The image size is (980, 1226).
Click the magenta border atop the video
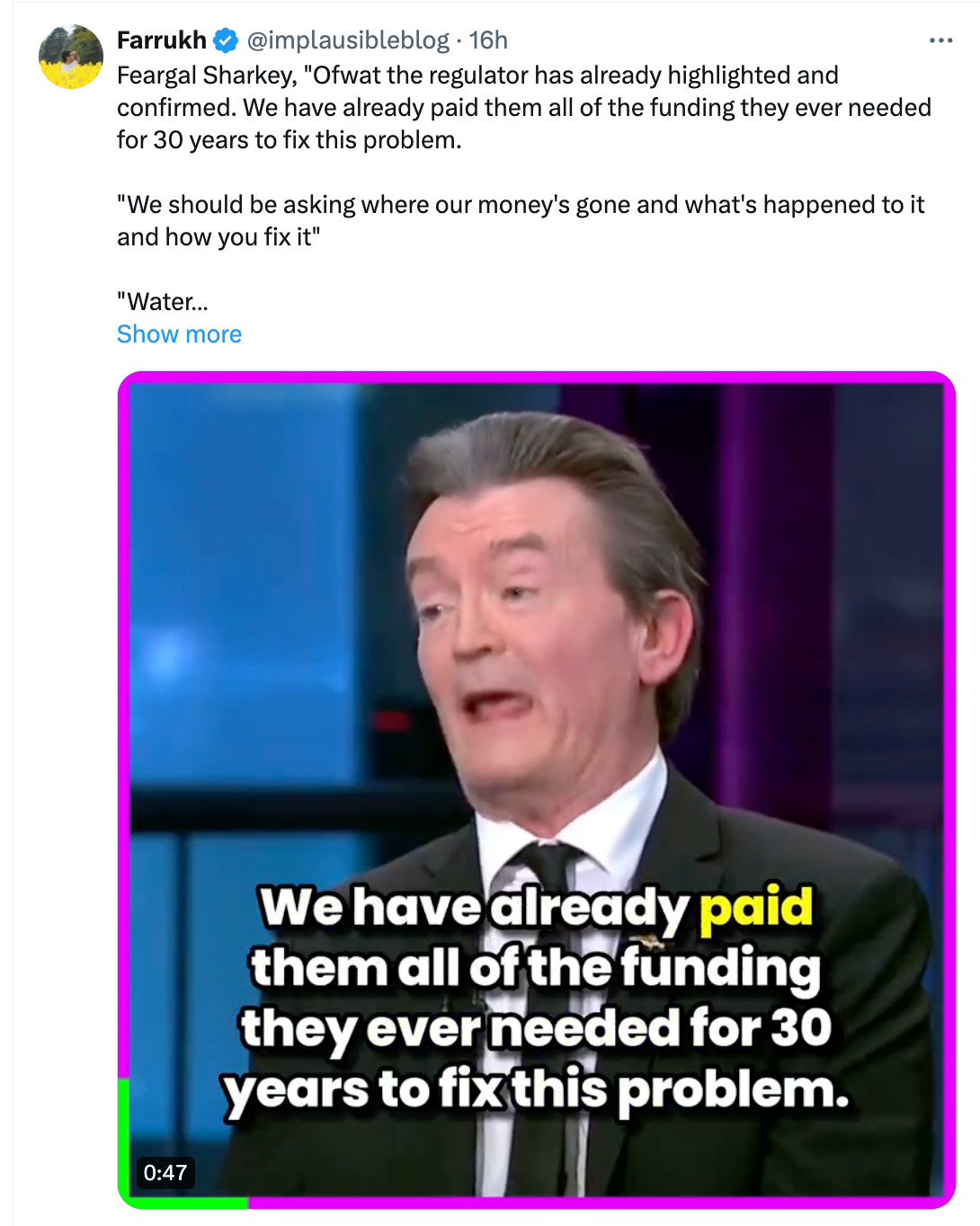[x=537, y=378]
